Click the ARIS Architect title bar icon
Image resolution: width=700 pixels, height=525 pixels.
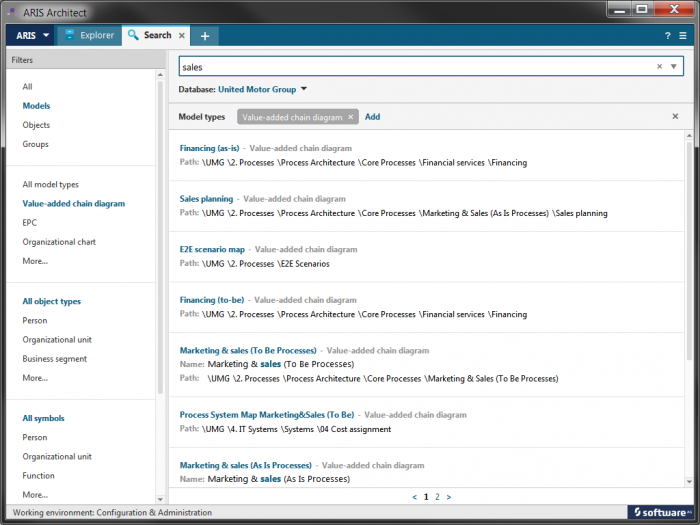tap(14, 12)
